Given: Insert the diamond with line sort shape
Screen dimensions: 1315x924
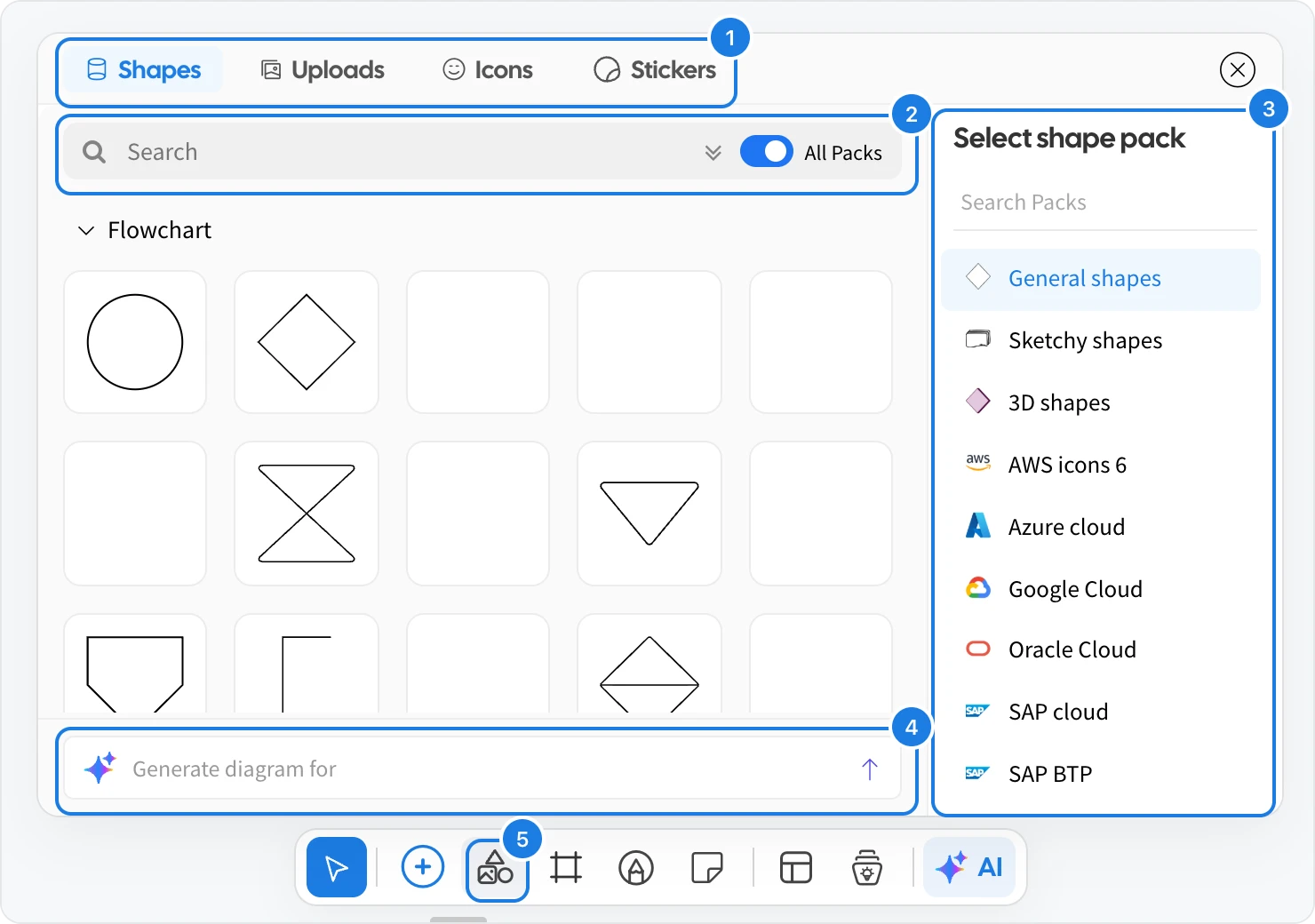Looking at the screenshot, I should tap(650, 665).
